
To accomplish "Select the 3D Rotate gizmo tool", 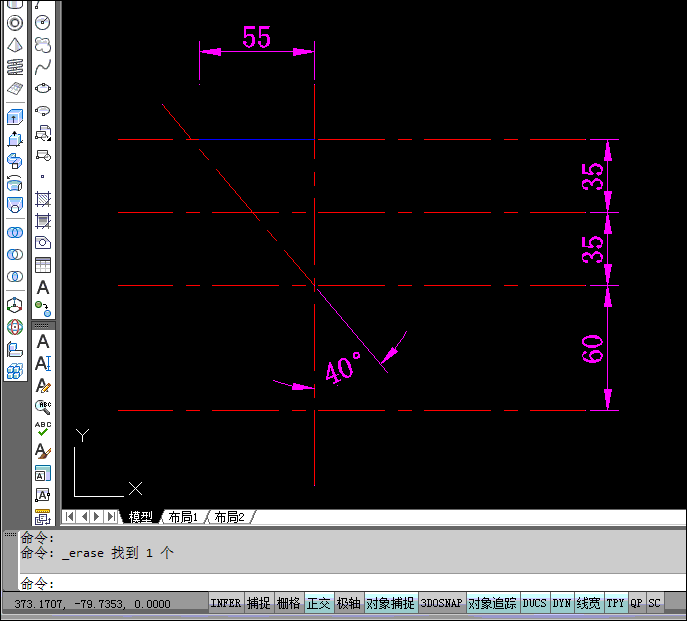I will [x=15, y=327].
